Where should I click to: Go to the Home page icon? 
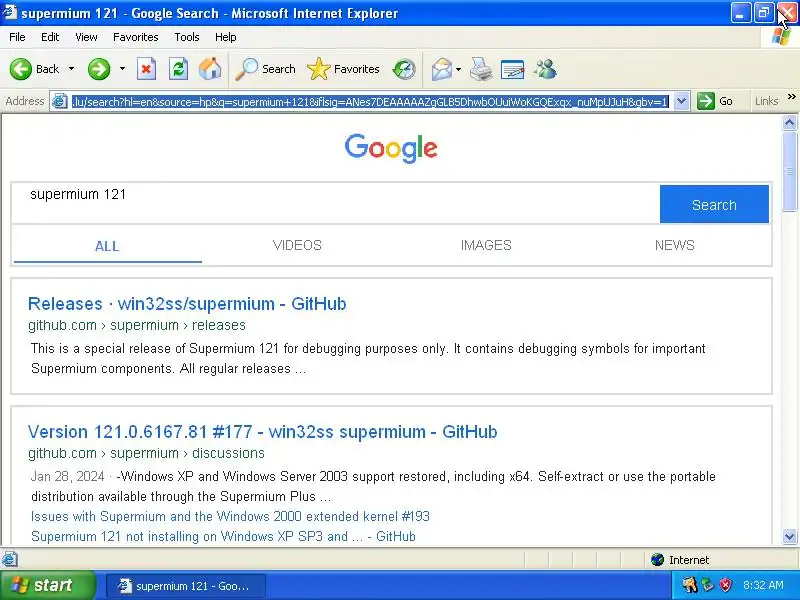(x=210, y=69)
